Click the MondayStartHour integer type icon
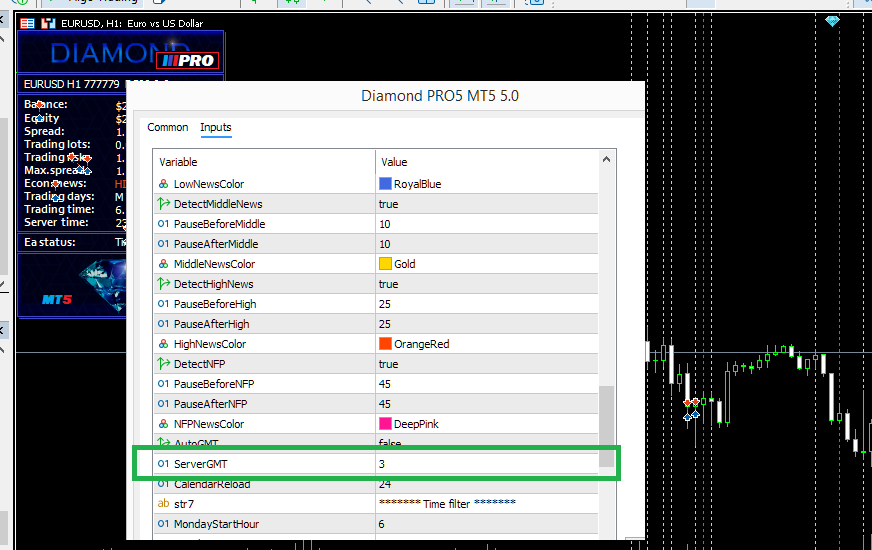The width and height of the screenshot is (872, 550). click(x=163, y=523)
